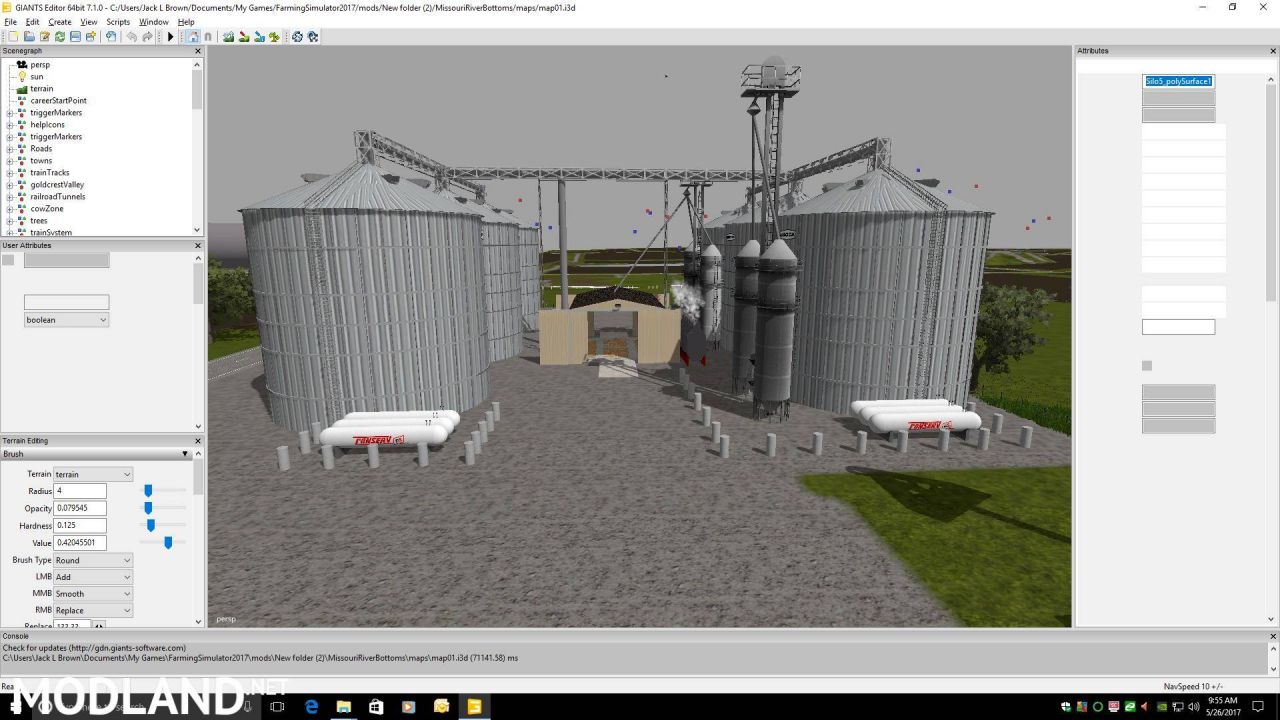Close the Attributes panel
Viewport: 1280px width, 720px height.
click(1272, 51)
